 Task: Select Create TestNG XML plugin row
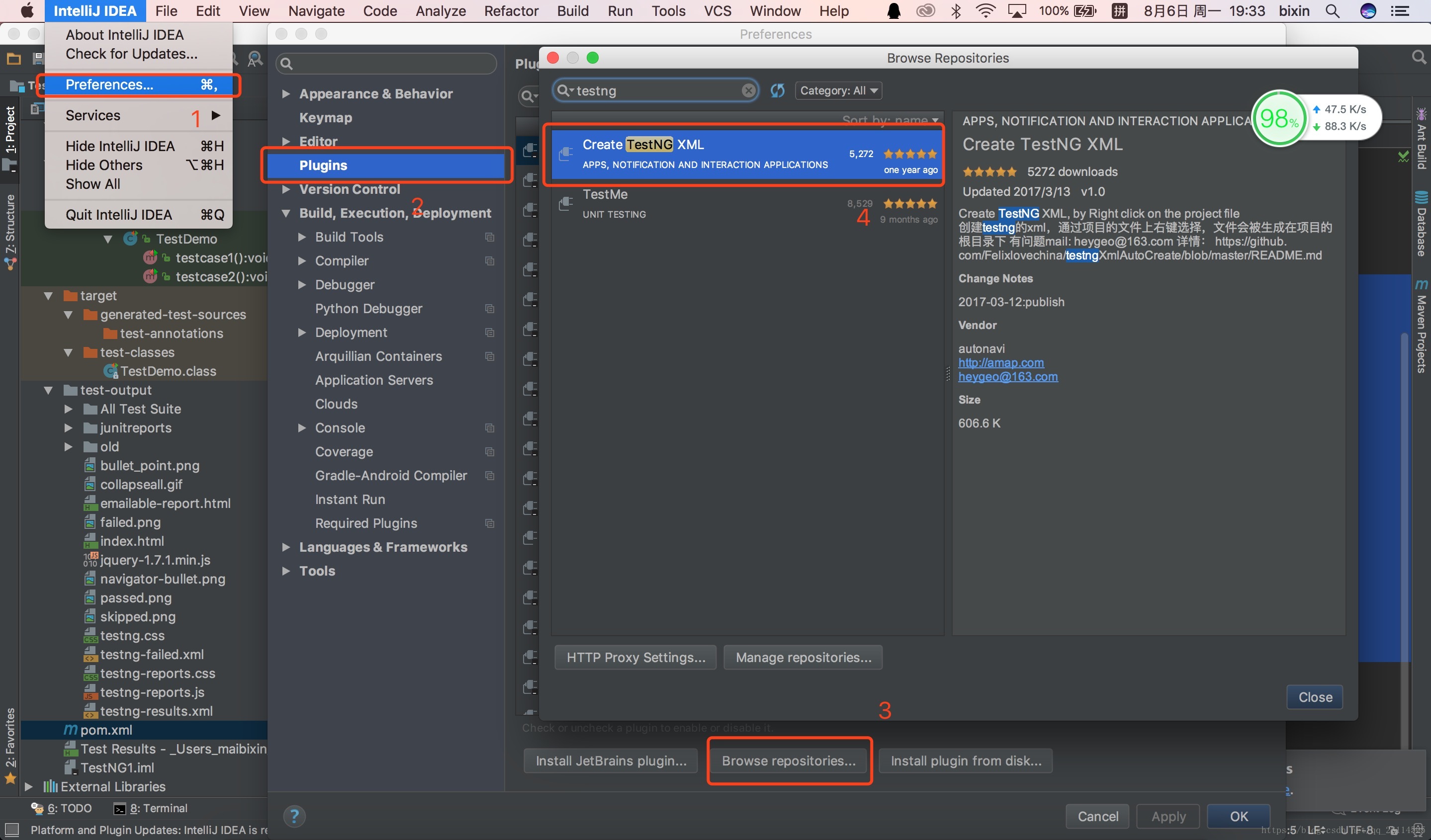point(746,155)
